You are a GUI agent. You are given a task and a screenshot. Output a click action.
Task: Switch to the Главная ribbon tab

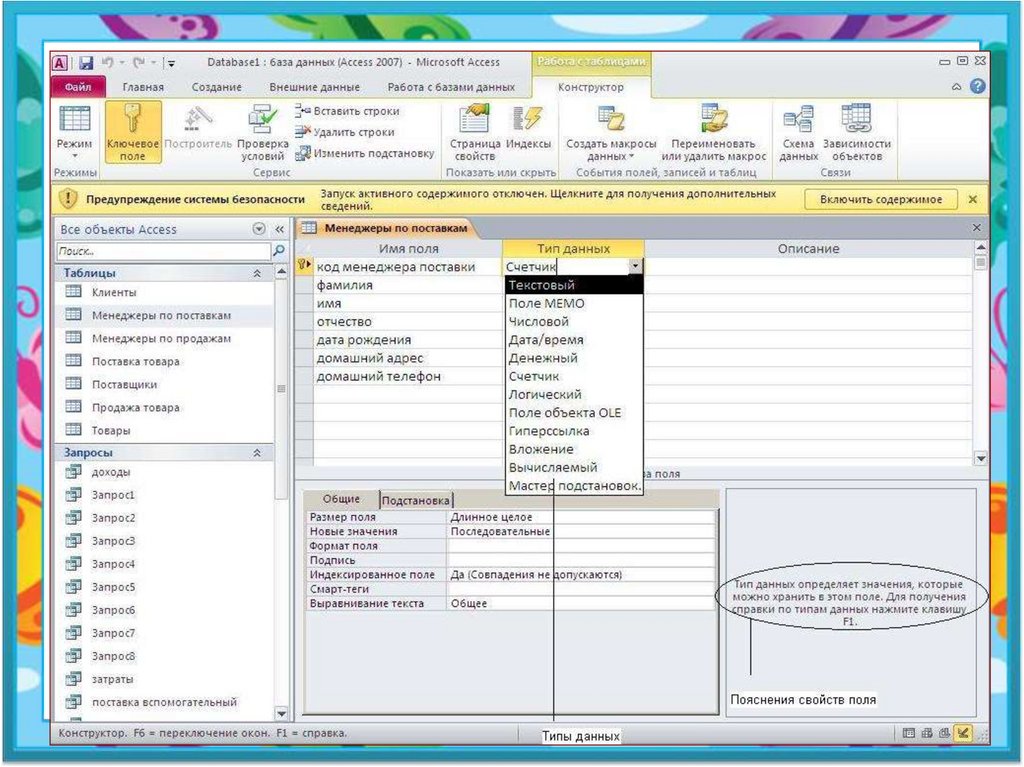(x=143, y=87)
